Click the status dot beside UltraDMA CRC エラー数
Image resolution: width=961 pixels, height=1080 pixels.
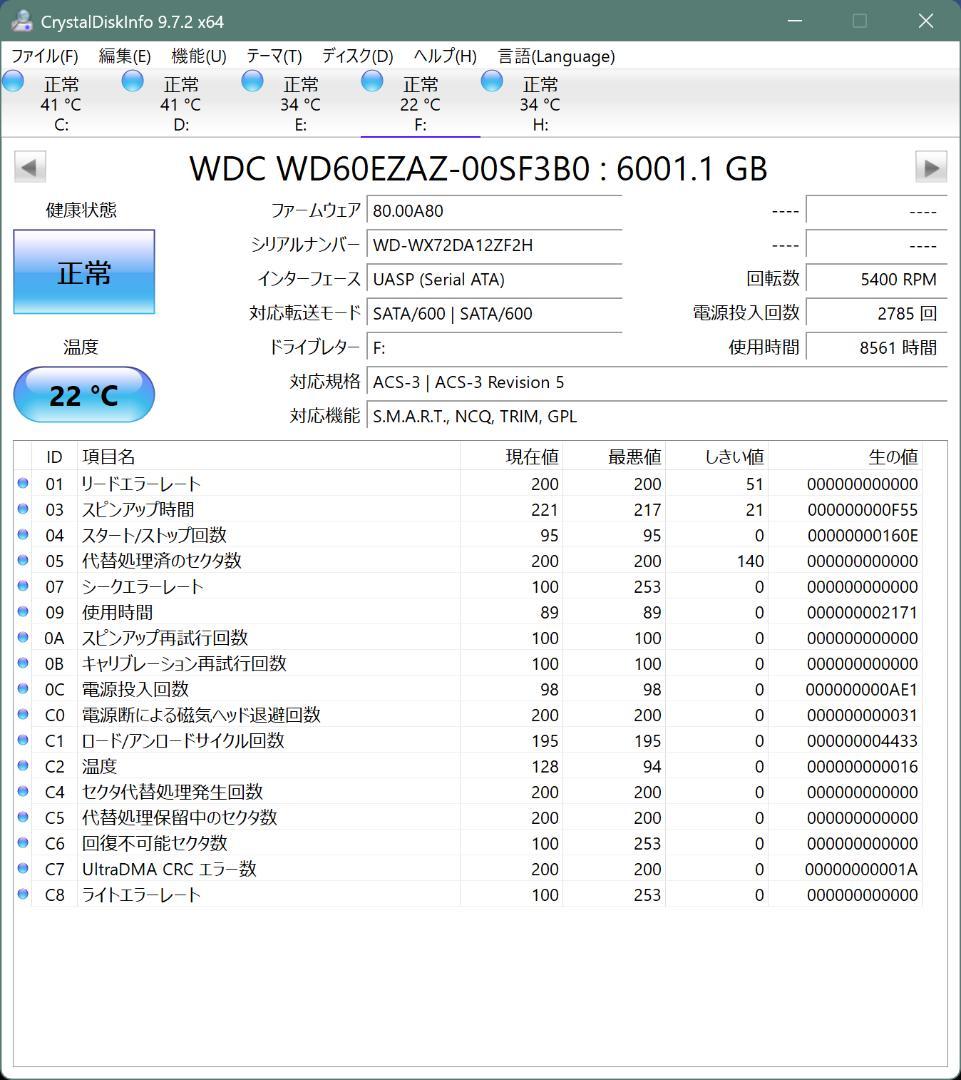pyautogui.click(x=23, y=869)
